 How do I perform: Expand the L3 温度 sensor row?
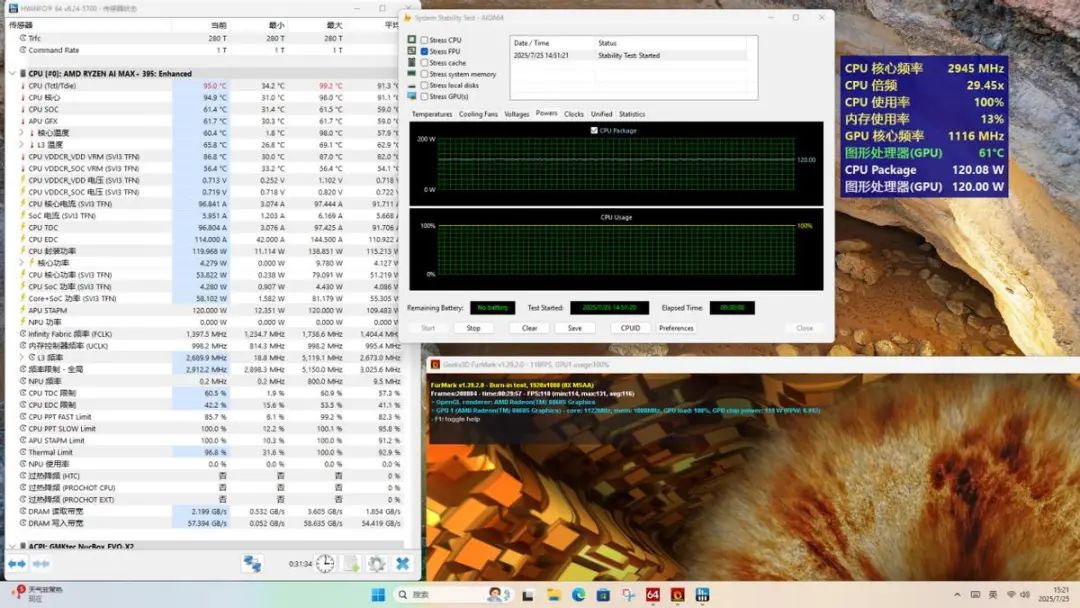pyautogui.click(x=21, y=145)
